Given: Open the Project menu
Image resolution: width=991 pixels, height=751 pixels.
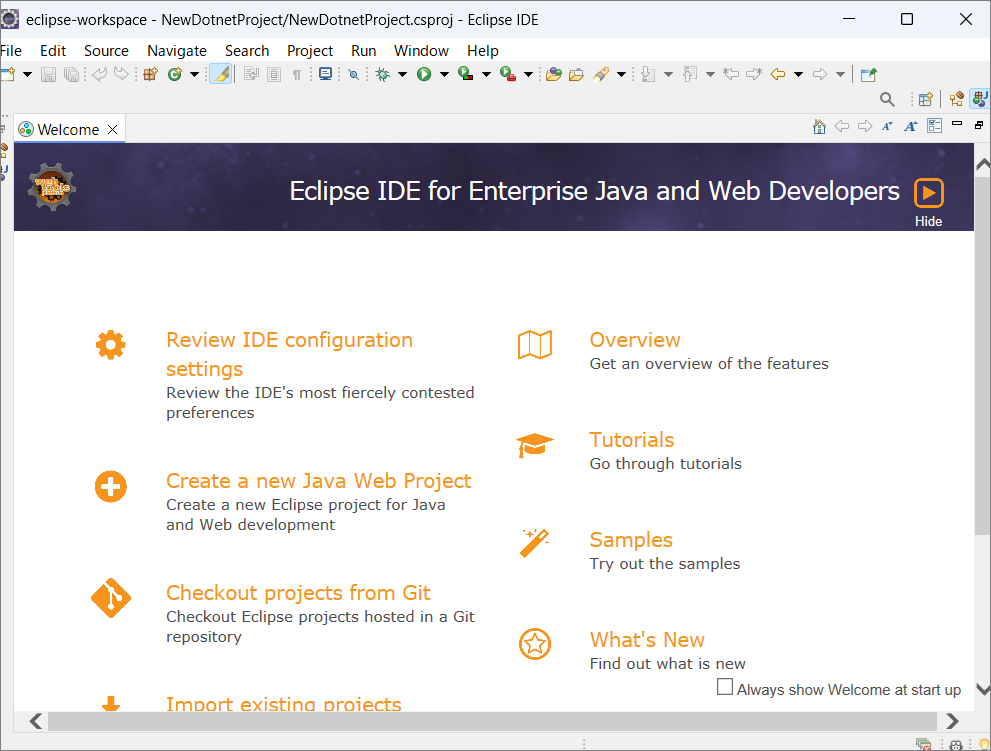Looking at the screenshot, I should click(310, 51).
